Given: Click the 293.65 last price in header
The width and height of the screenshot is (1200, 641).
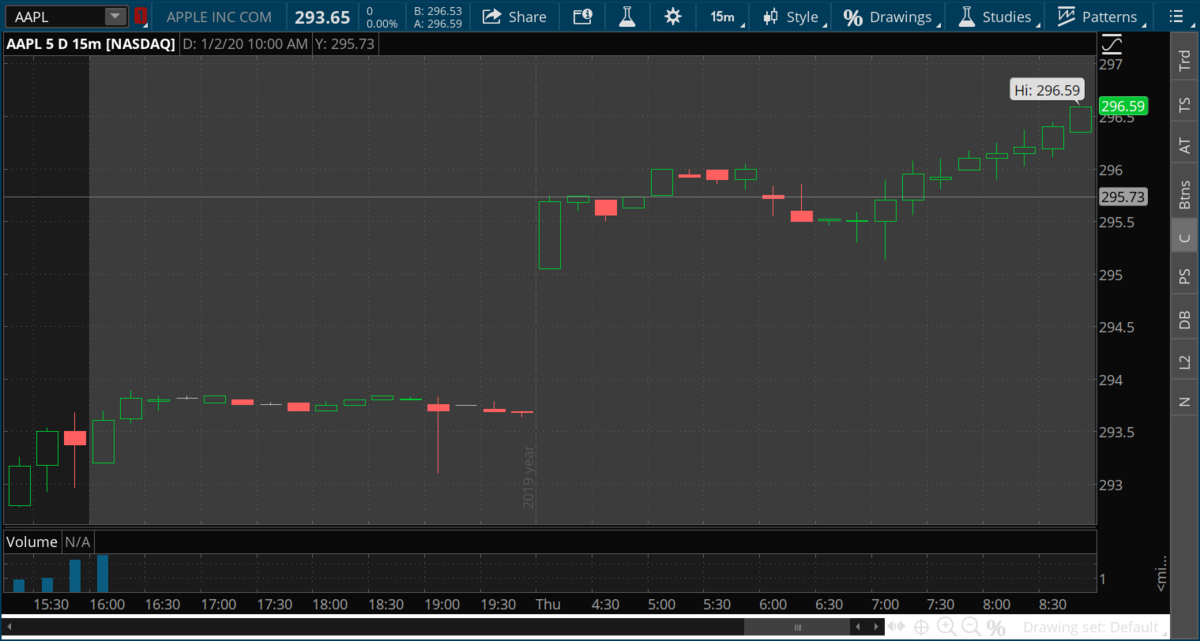Looking at the screenshot, I should (322, 17).
